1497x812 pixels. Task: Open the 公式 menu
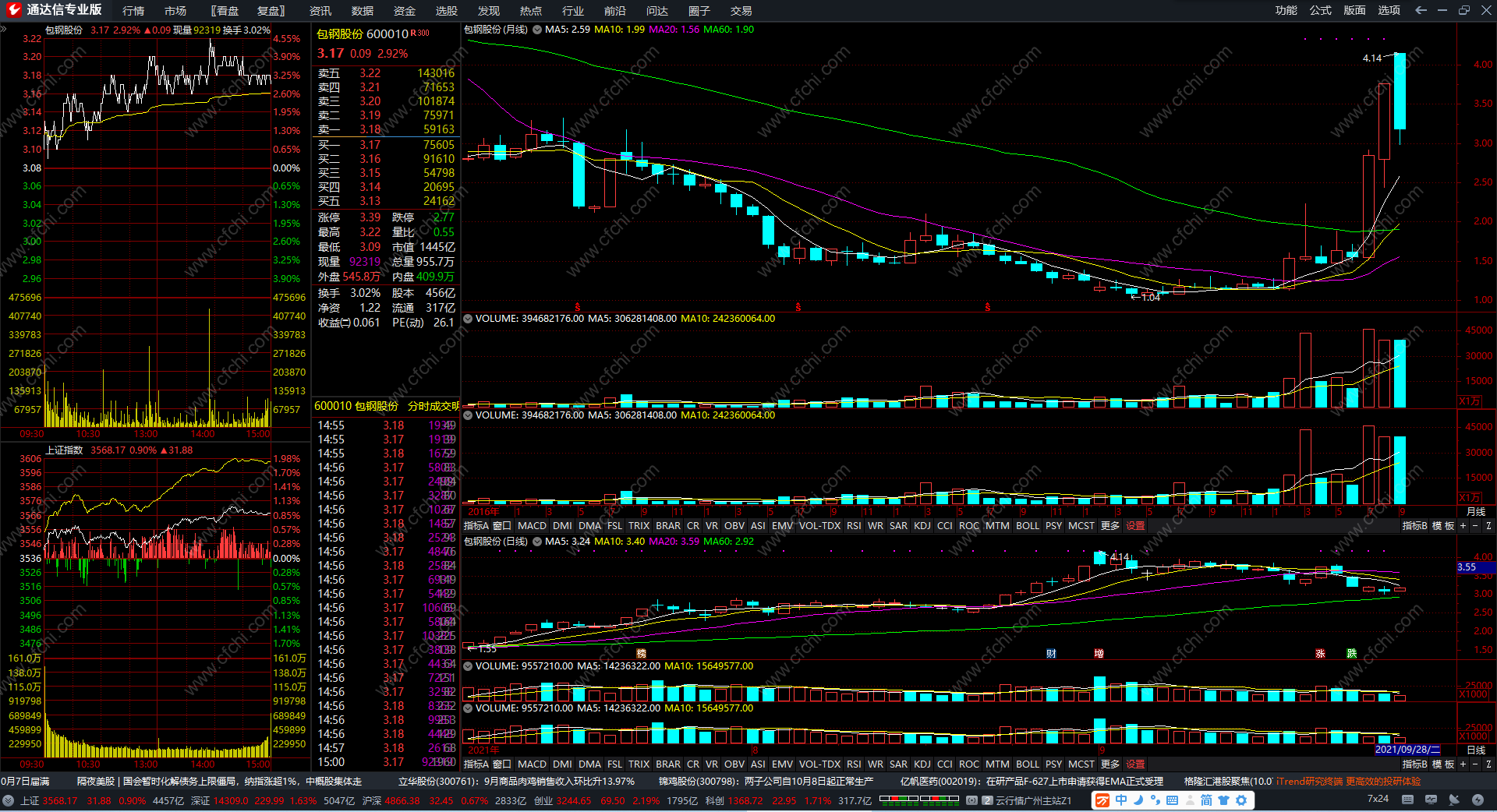[x=1321, y=10]
